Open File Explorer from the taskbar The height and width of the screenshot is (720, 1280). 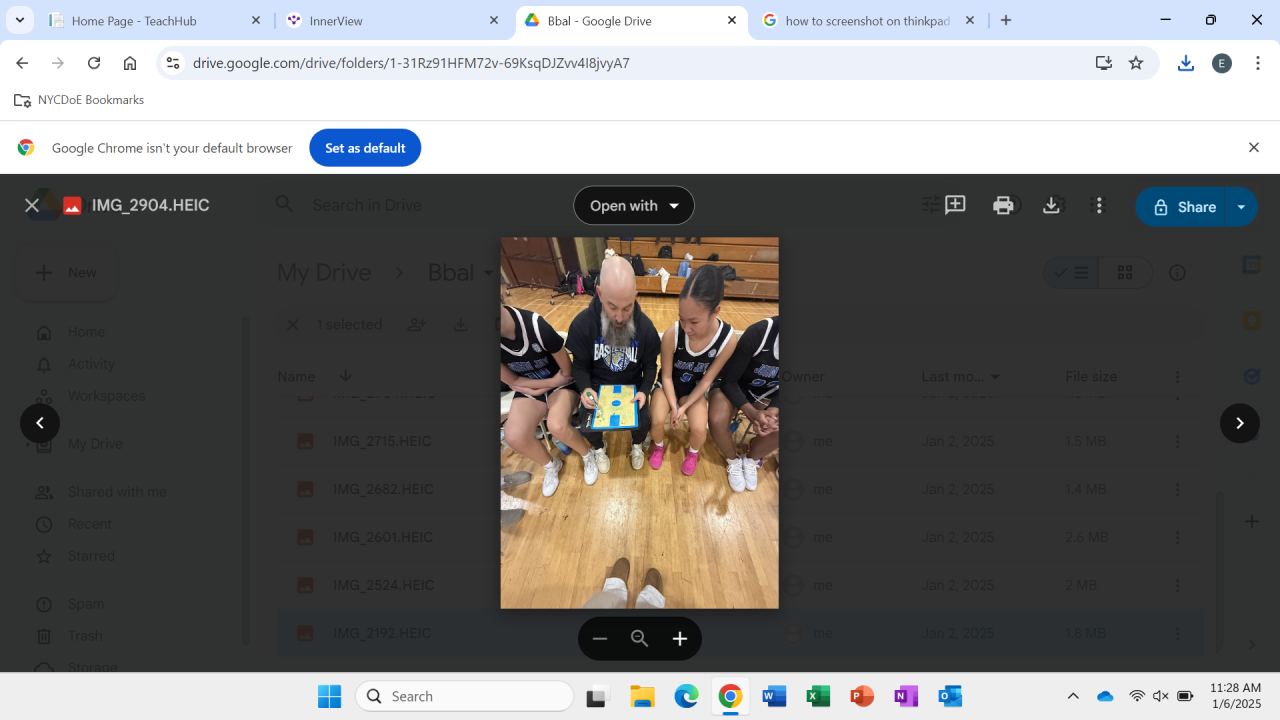tap(642, 696)
